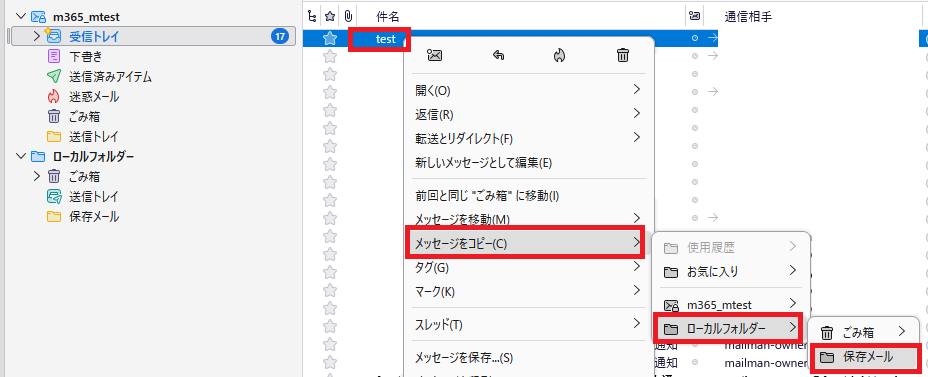The image size is (928, 377).
Task: Open the メッセージを移動(M) submenu
Action: [529, 219]
